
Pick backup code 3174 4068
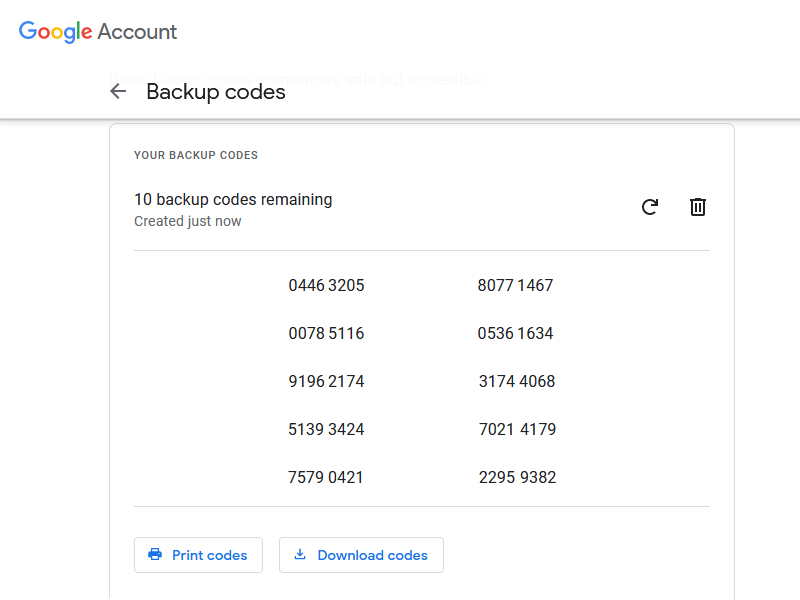coord(516,382)
